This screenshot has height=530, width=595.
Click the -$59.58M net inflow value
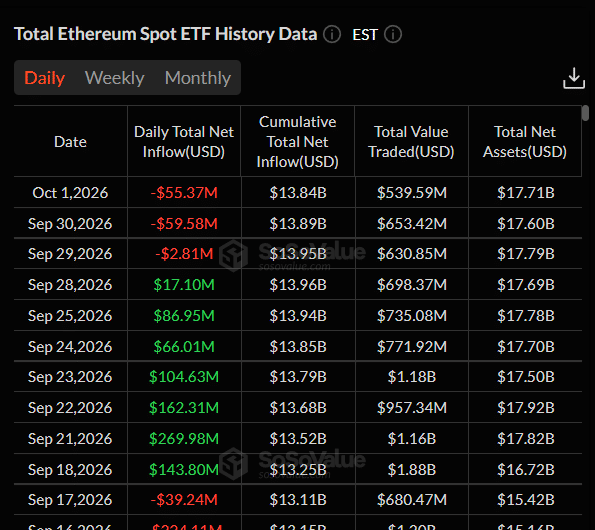[x=184, y=223]
